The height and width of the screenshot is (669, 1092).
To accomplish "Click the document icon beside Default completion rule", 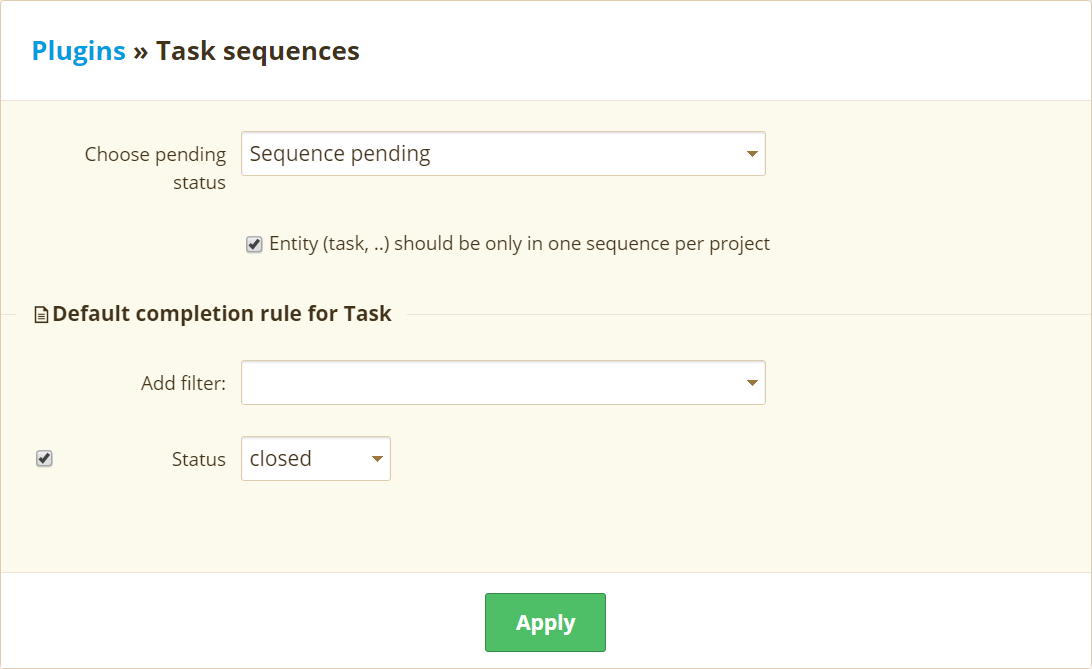I will click(x=41, y=315).
